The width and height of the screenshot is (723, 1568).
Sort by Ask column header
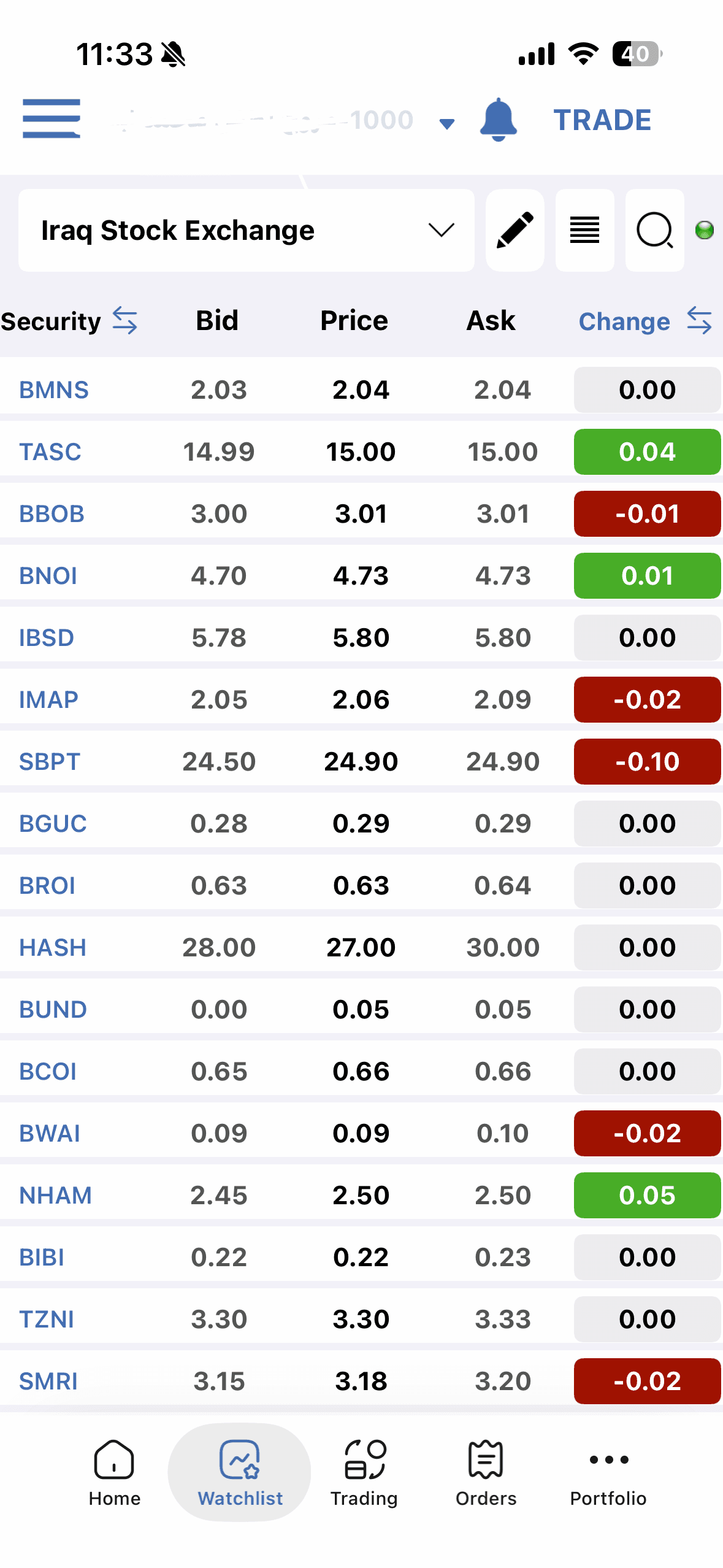coord(491,321)
